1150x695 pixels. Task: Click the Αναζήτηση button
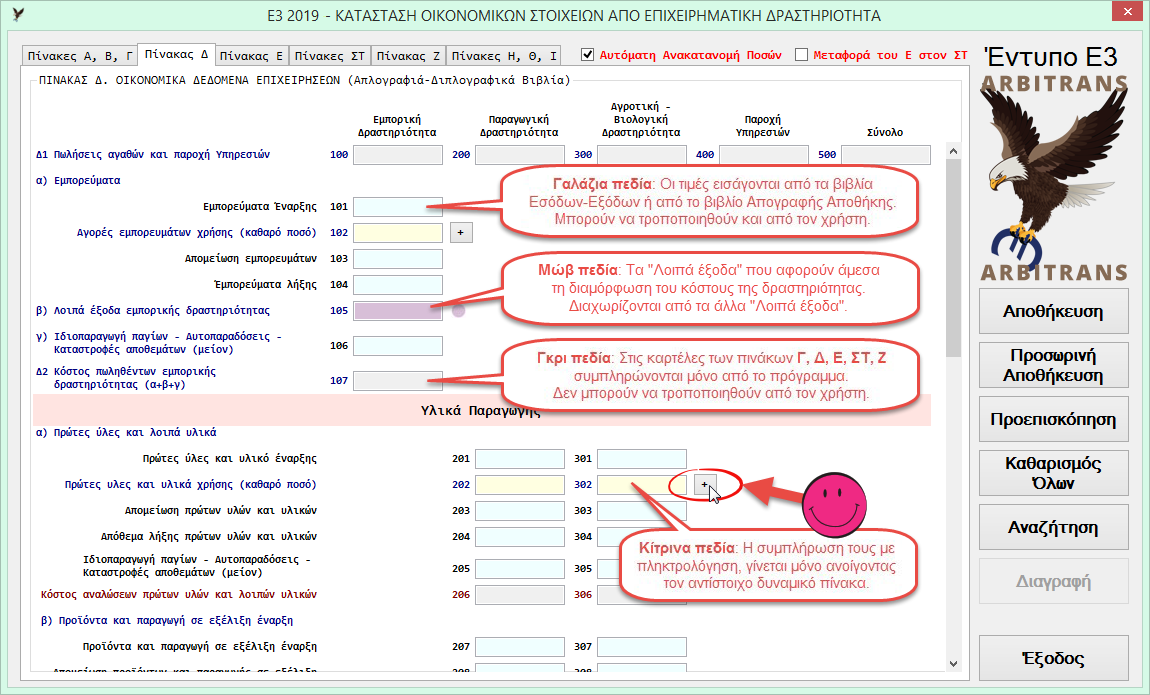[1053, 527]
